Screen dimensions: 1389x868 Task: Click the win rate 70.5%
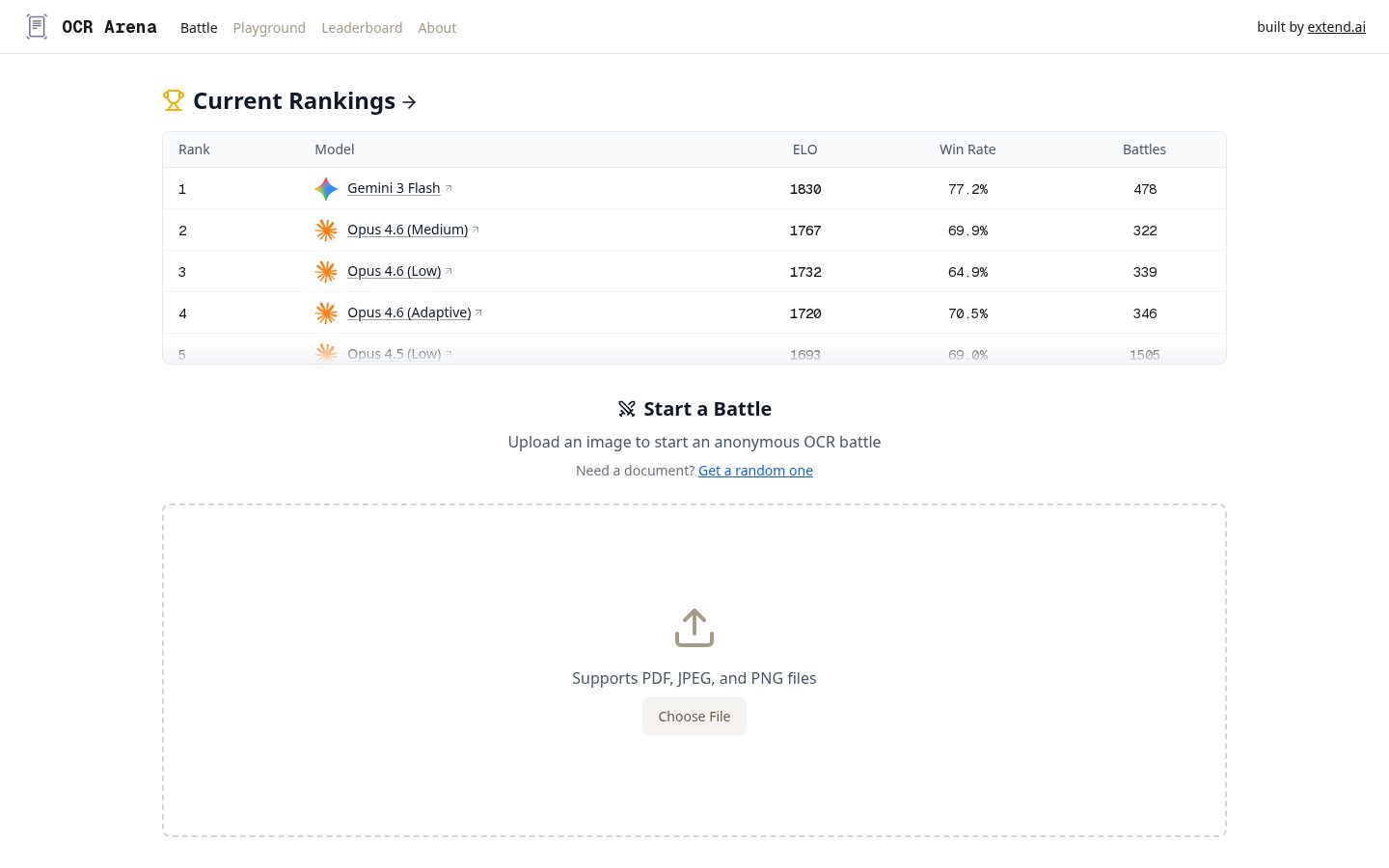[x=967, y=313]
